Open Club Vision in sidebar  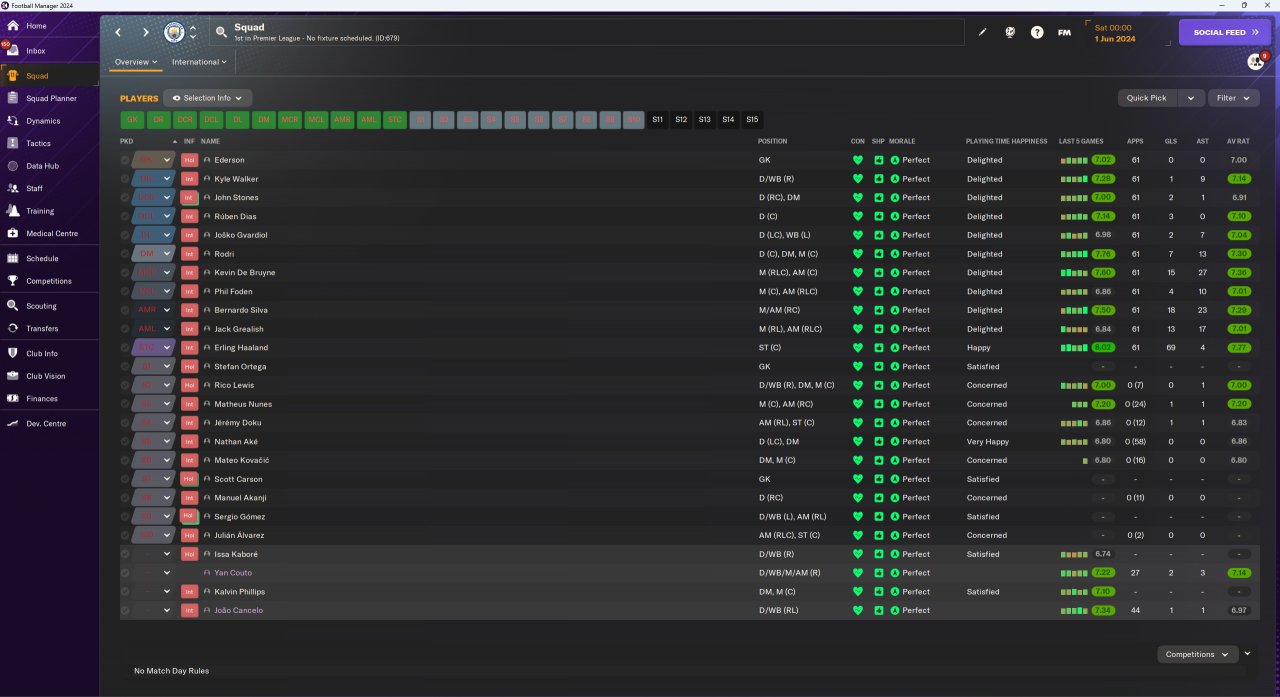click(x=46, y=376)
